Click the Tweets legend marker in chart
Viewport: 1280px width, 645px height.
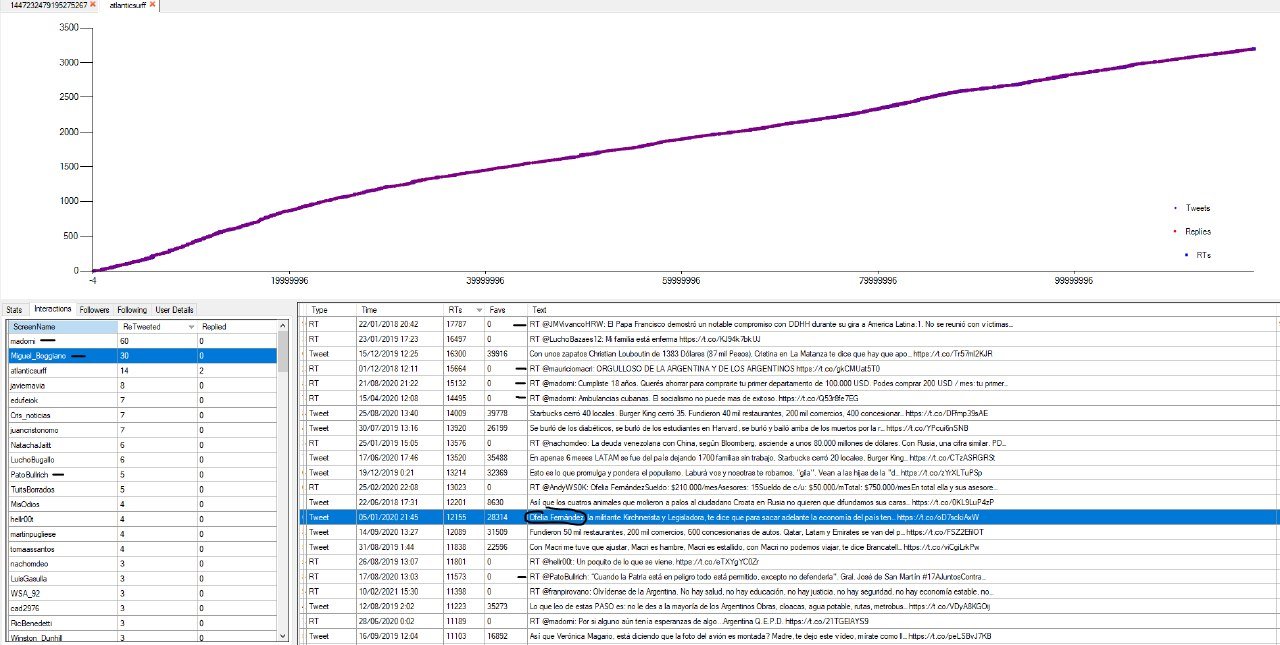point(1174,208)
